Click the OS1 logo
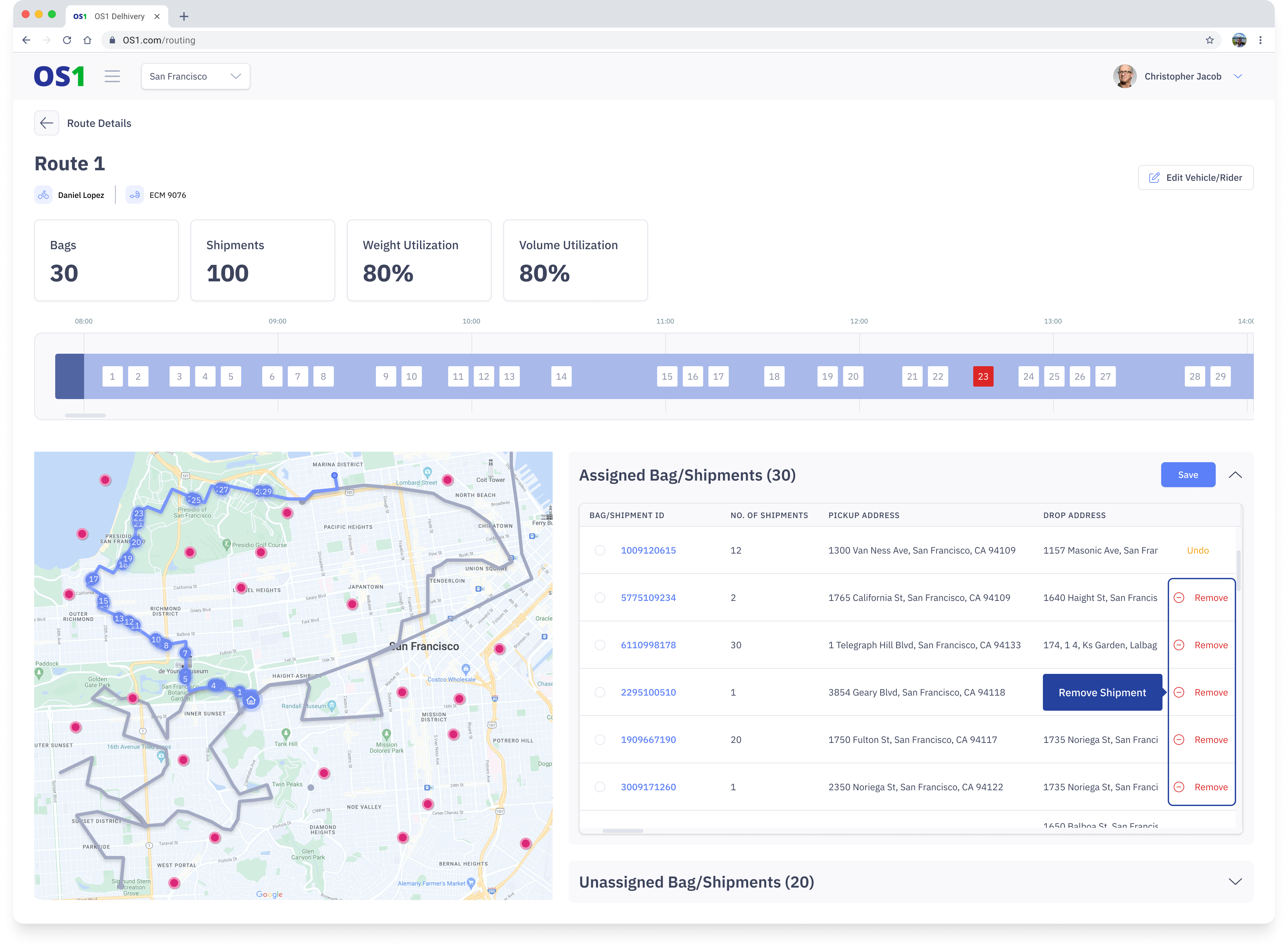The width and height of the screenshot is (1288, 950). 59,77
